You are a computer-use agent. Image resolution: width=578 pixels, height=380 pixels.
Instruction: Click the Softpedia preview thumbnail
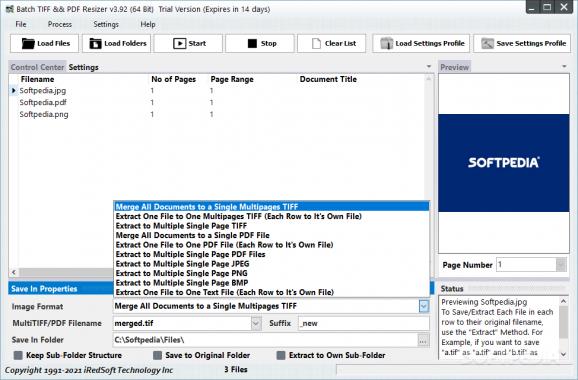504,163
